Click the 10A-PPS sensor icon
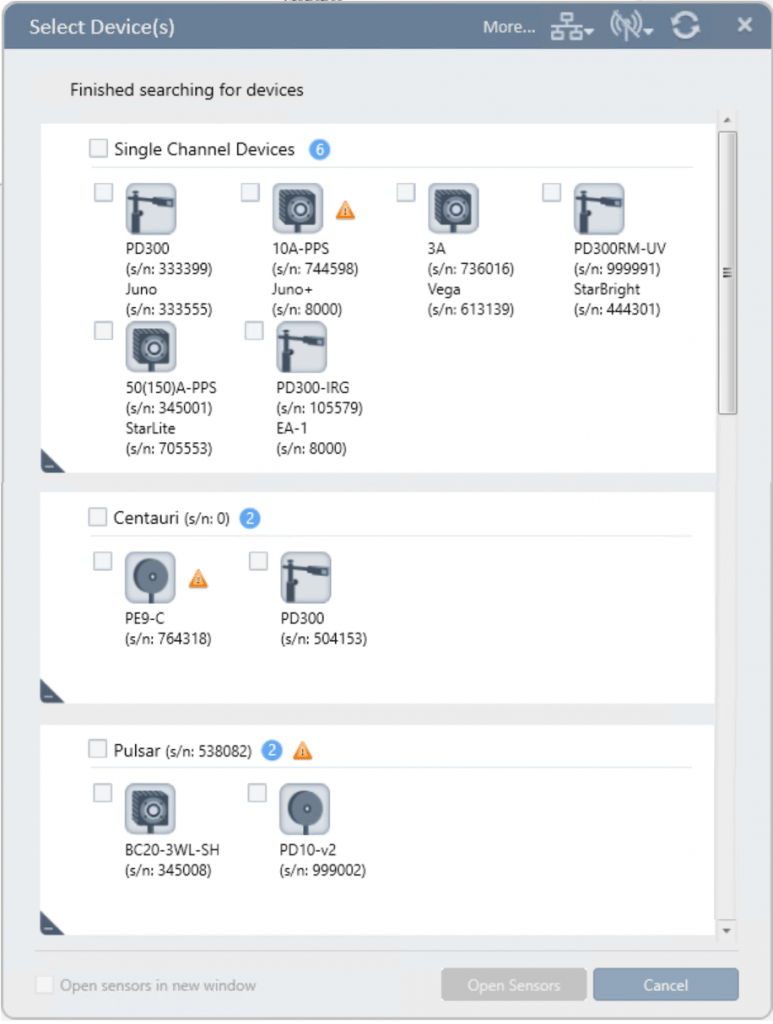This screenshot has height=1024, width=773. (x=298, y=209)
